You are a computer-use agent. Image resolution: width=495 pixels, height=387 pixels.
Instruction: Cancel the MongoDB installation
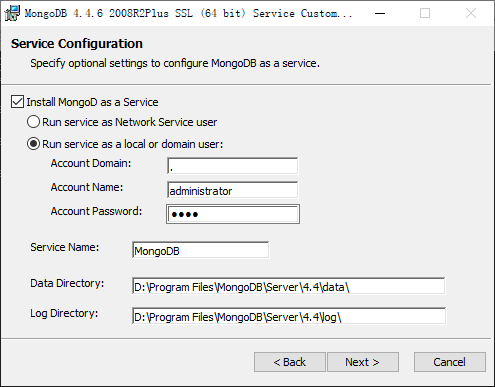click(450, 362)
